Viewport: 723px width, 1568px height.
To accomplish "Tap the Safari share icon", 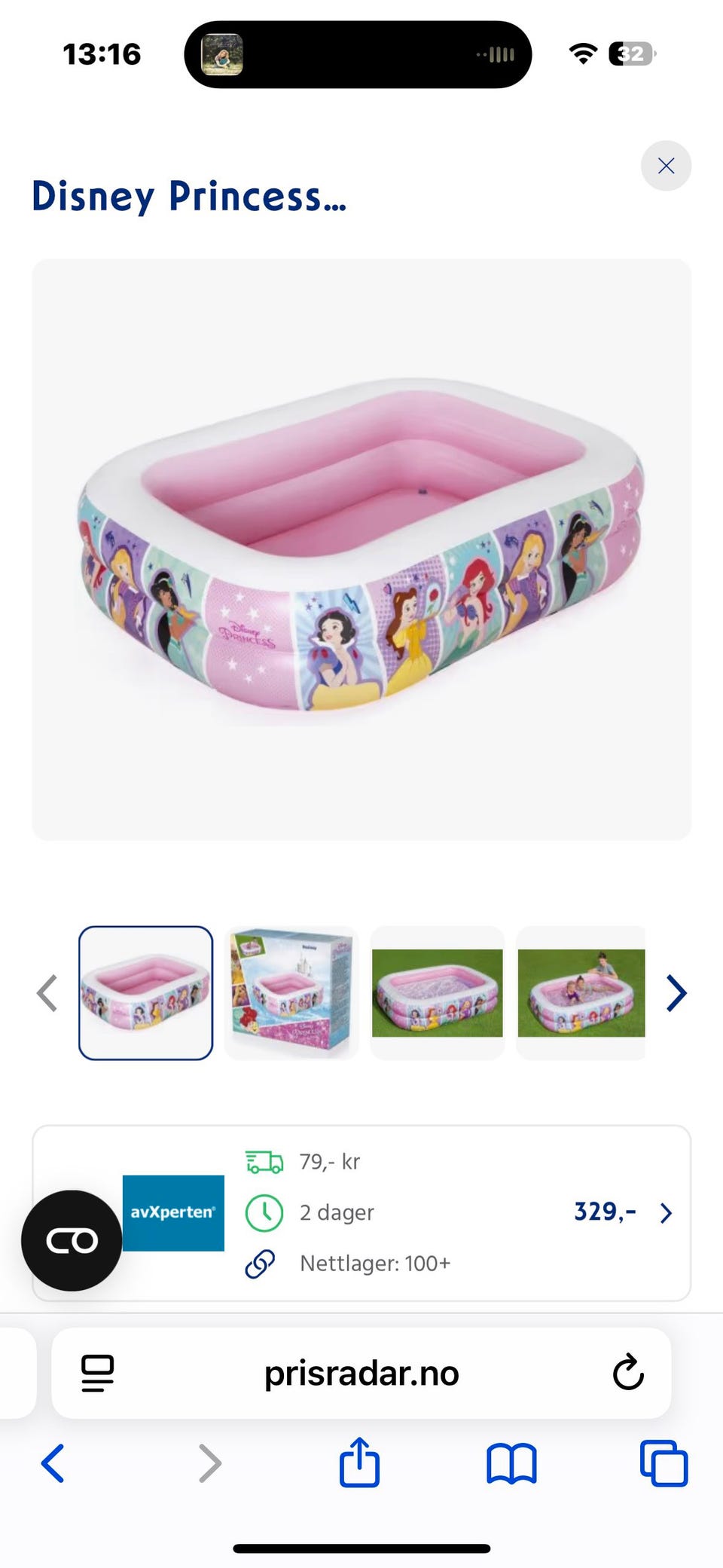I will (x=359, y=1463).
